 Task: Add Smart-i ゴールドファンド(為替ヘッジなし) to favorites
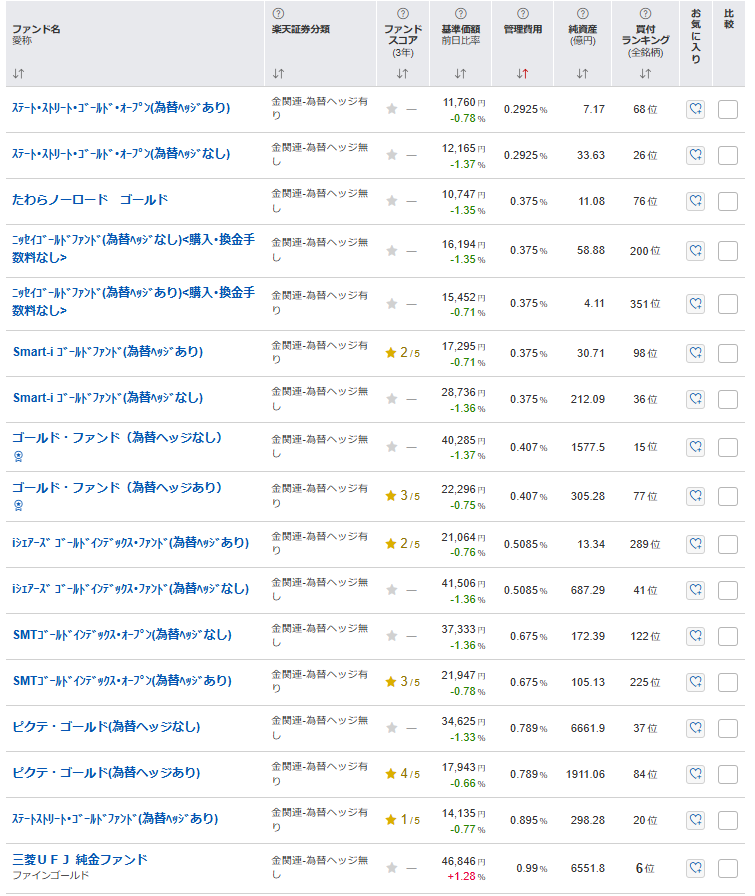(695, 399)
